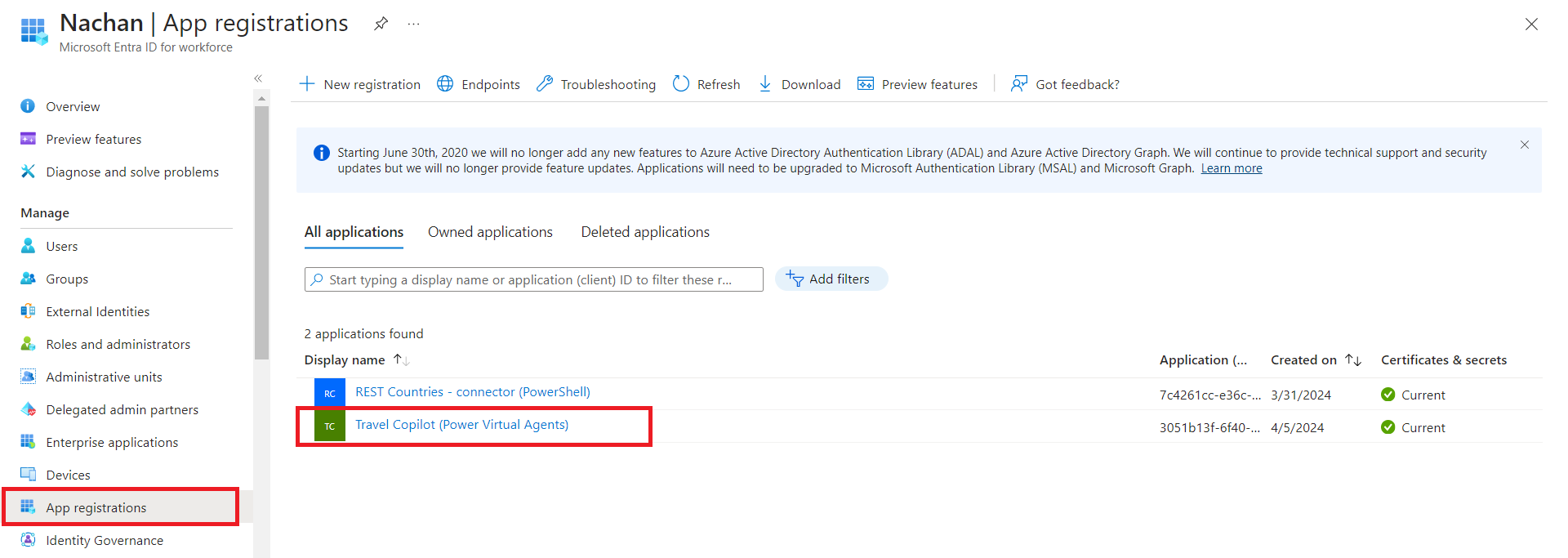Open Endpoints from the toolbar
The image size is (1568, 558).
click(479, 84)
